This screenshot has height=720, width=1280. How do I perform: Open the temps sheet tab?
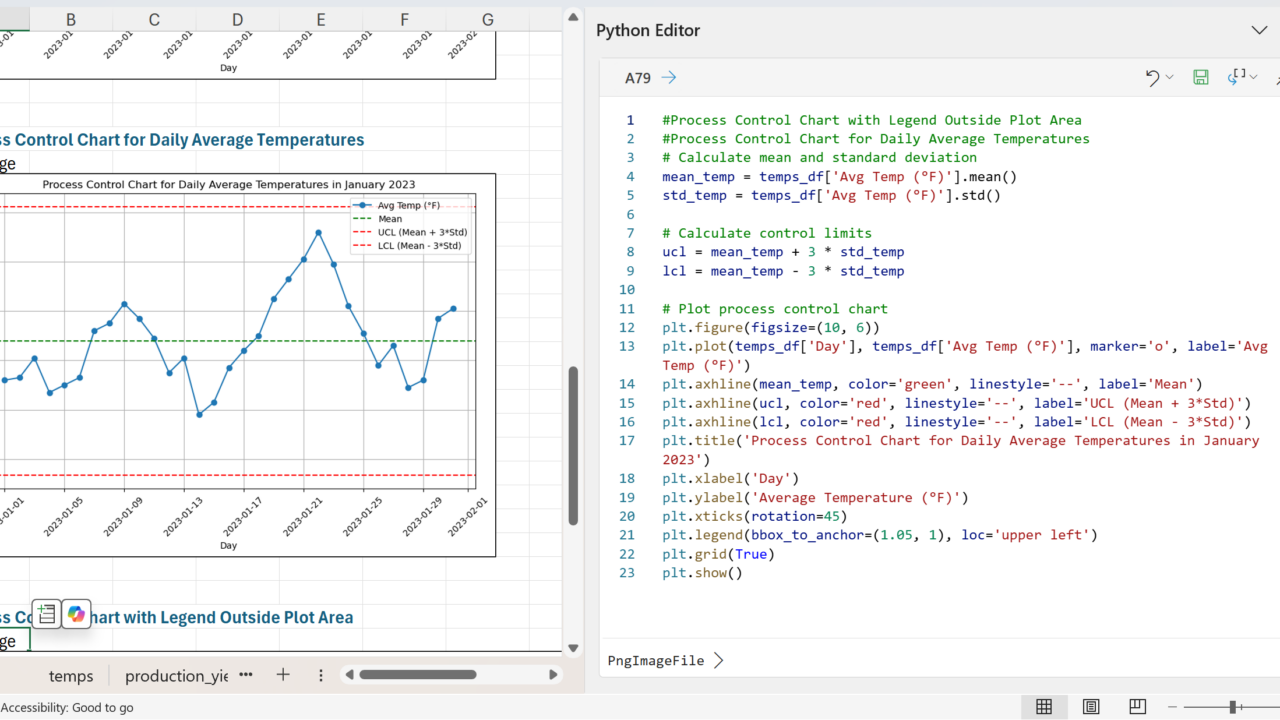(71, 676)
